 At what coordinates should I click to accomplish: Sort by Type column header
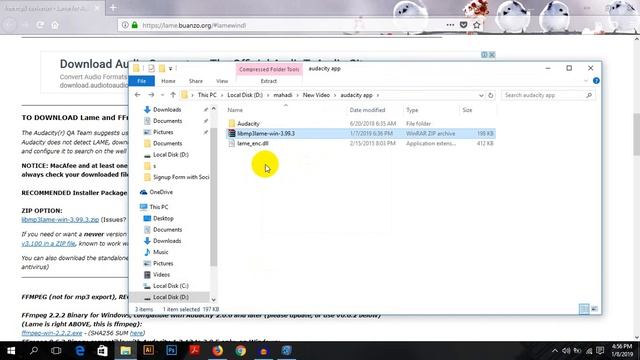click(x=412, y=110)
